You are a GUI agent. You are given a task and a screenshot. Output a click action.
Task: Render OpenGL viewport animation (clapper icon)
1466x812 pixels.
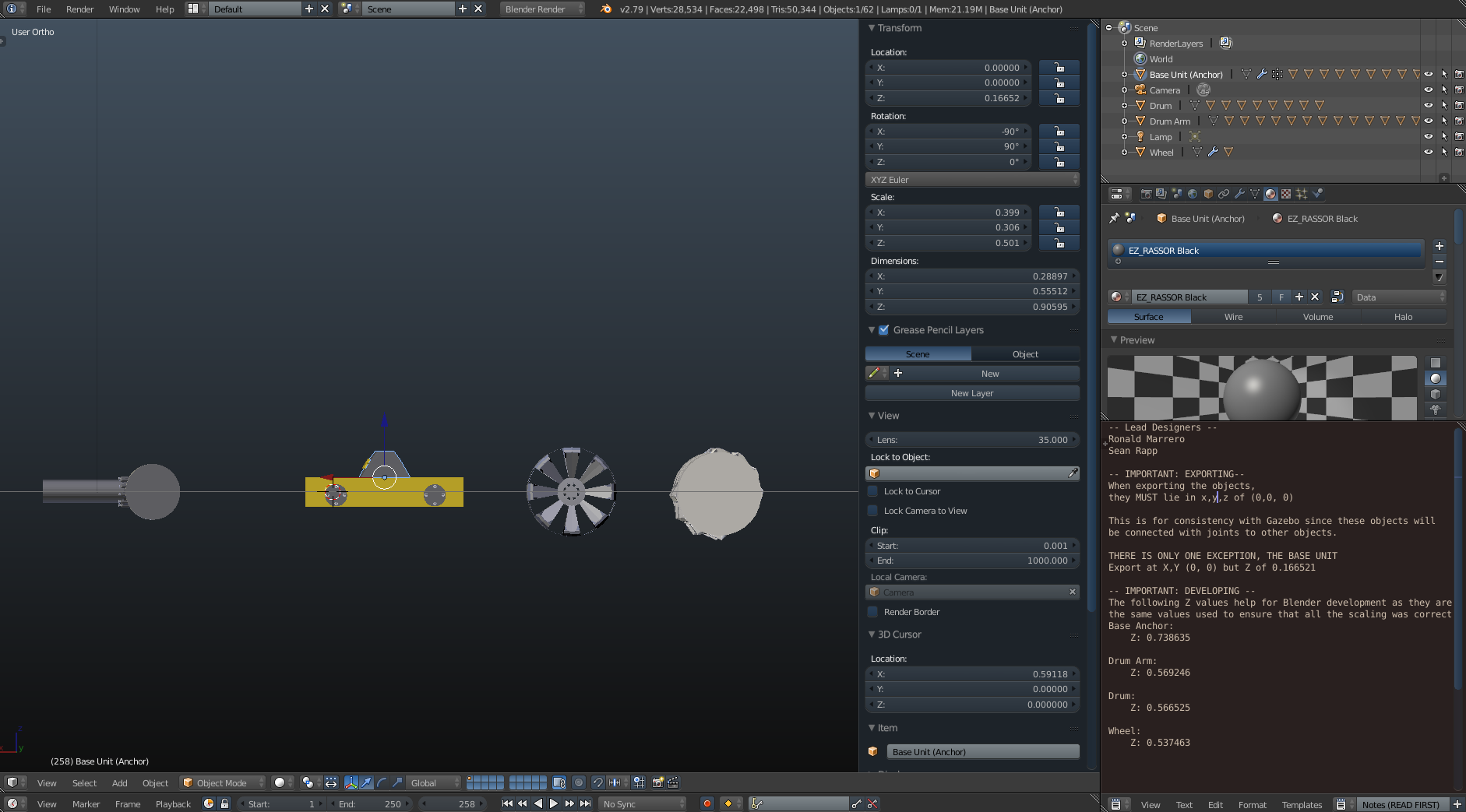coord(674,782)
